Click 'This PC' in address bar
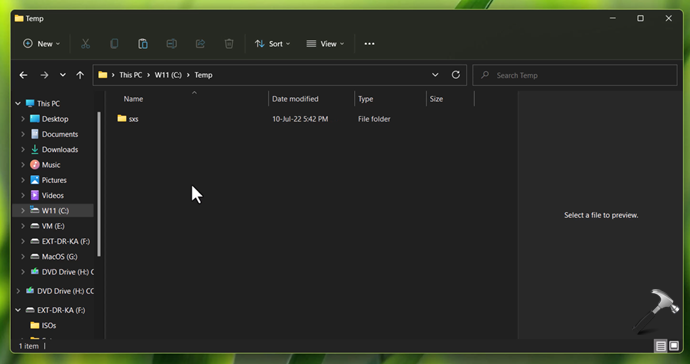Viewport: 690px width, 364px height. (x=131, y=75)
